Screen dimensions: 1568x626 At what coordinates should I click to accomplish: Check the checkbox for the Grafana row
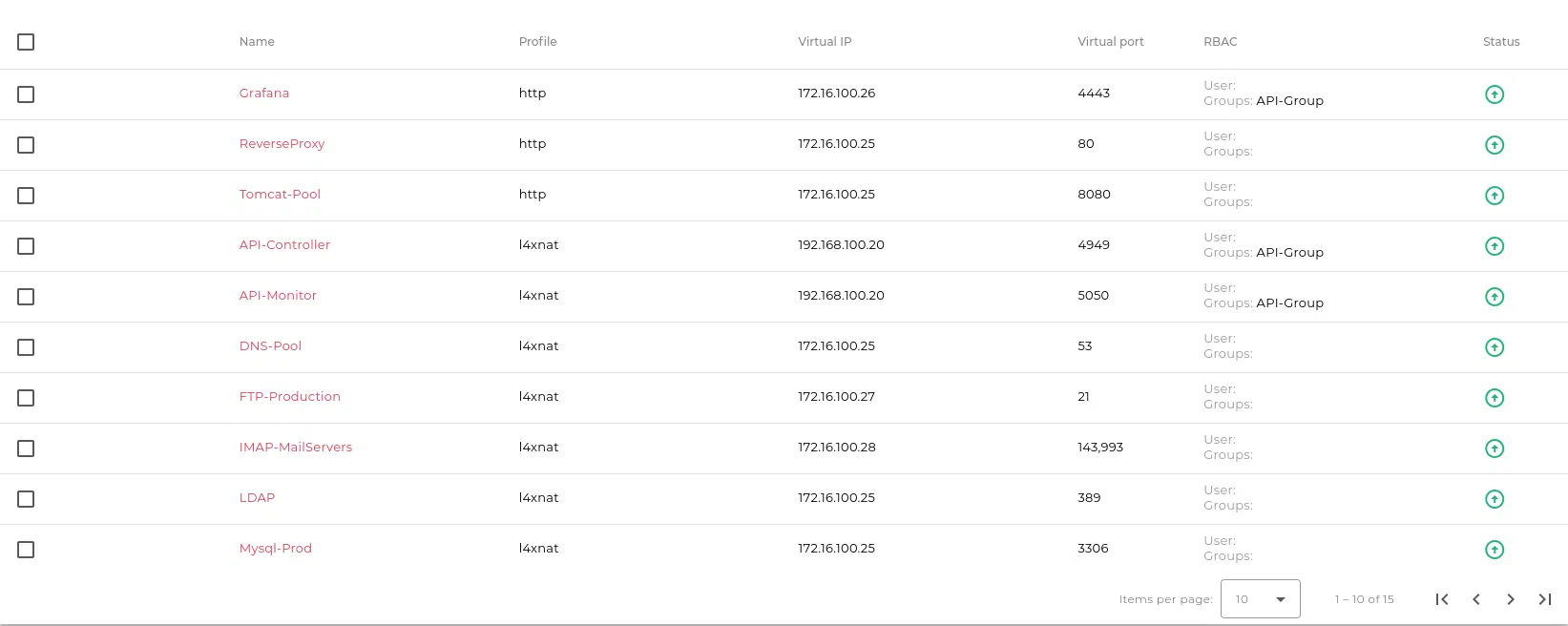(26, 94)
